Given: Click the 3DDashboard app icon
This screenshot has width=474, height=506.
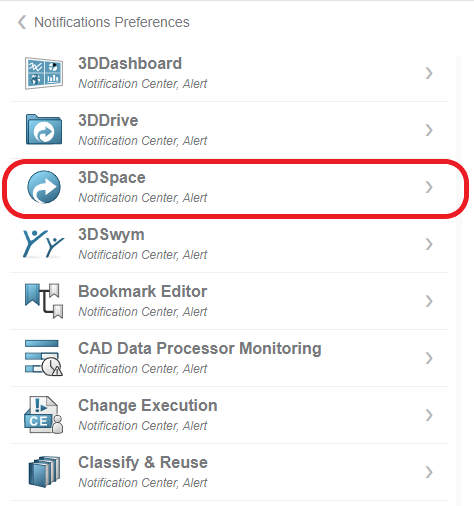Looking at the screenshot, I should (44, 73).
